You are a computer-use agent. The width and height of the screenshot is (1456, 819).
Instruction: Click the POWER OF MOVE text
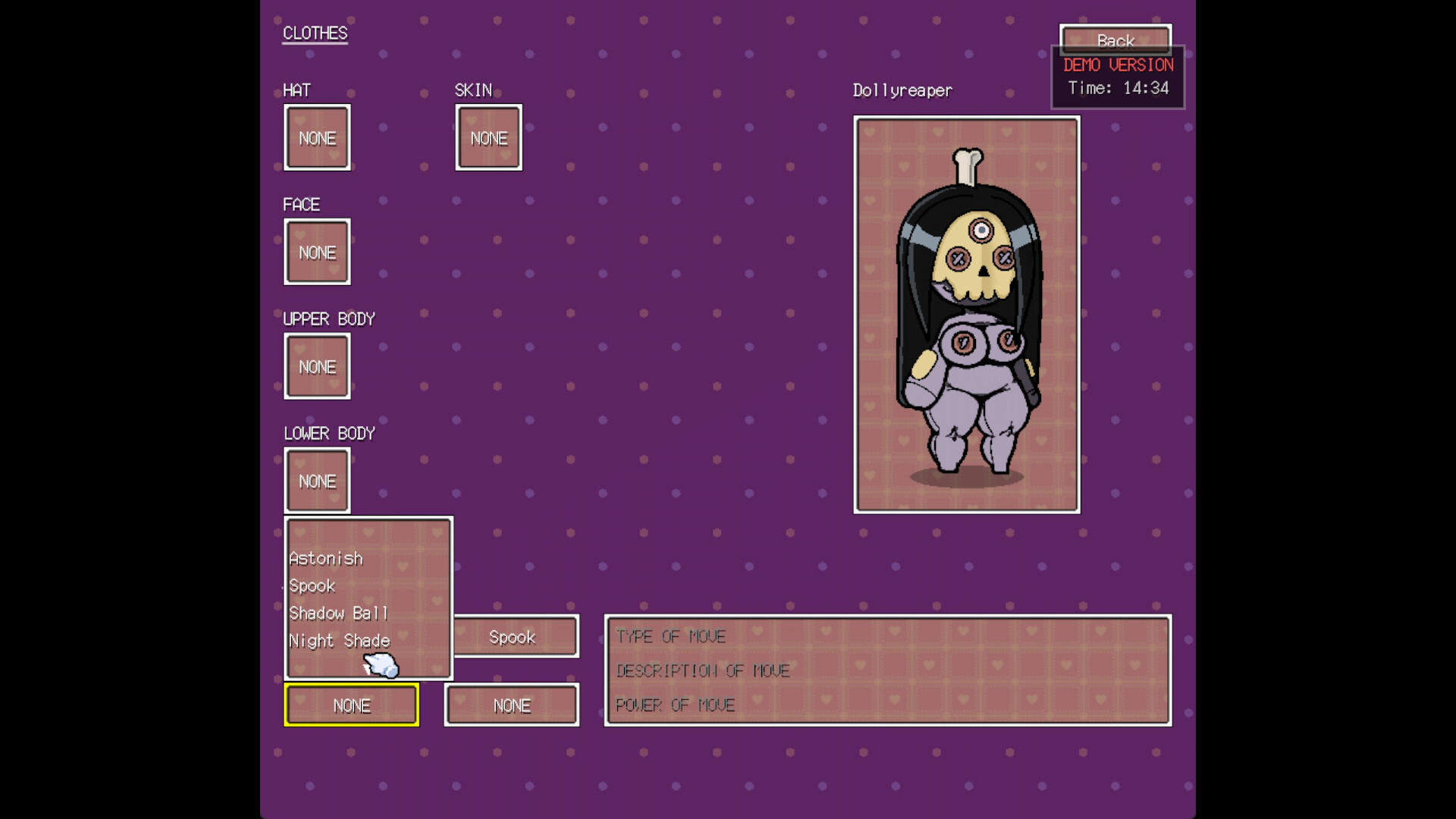[675, 705]
